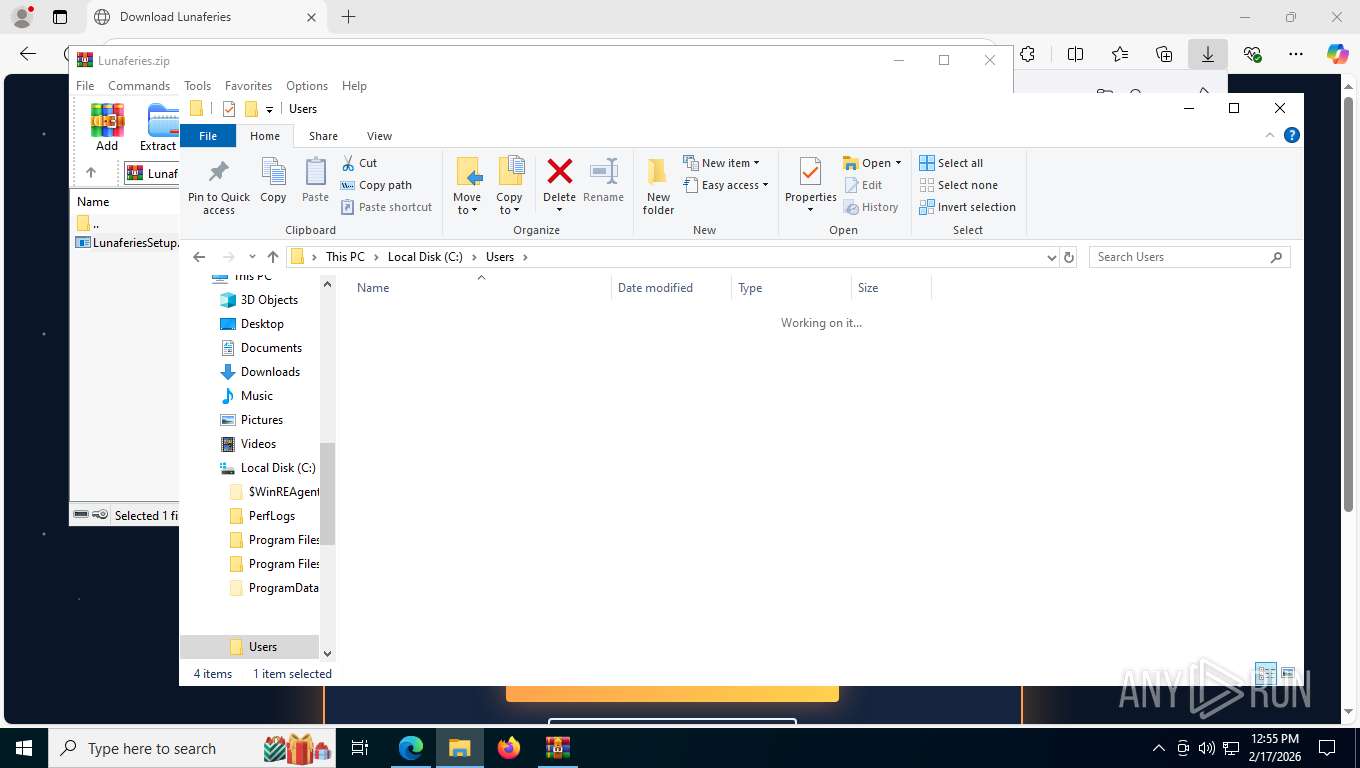Open WinRAR Commands menu

point(139,86)
